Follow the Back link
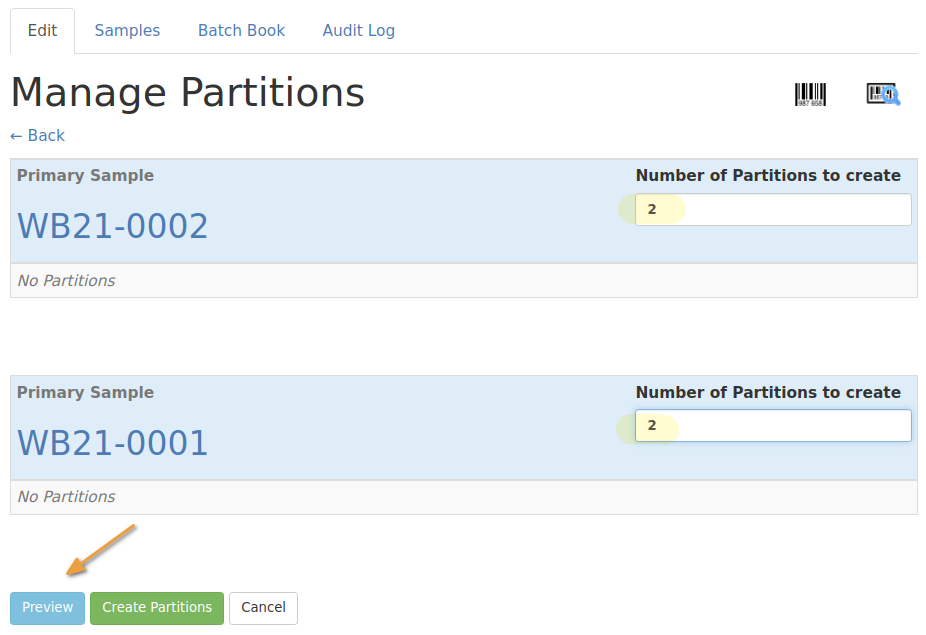This screenshot has height=635, width=926. [x=37, y=135]
